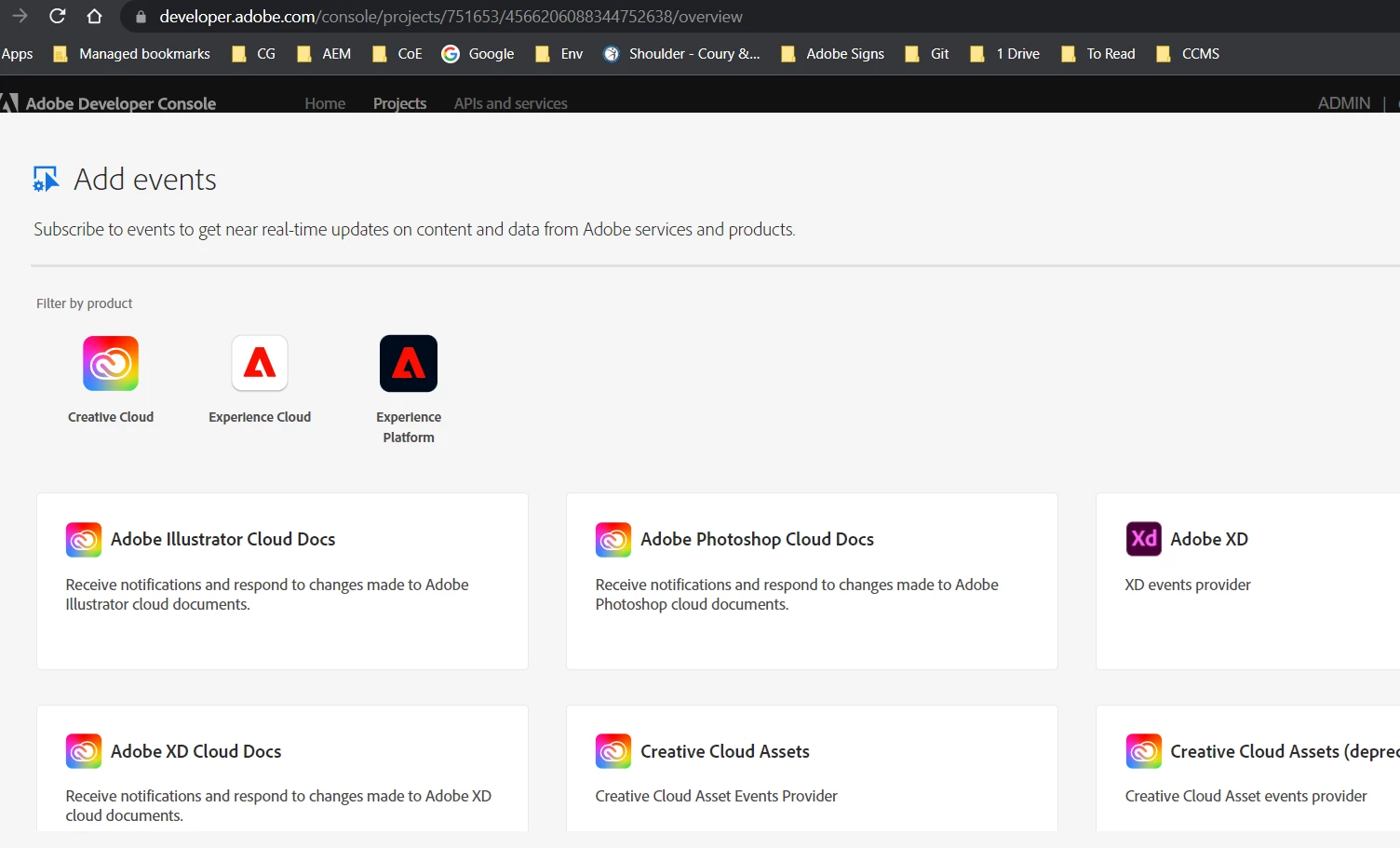Image resolution: width=1400 pixels, height=848 pixels.
Task: Go to the Projects tab
Action: [x=399, y=103]
